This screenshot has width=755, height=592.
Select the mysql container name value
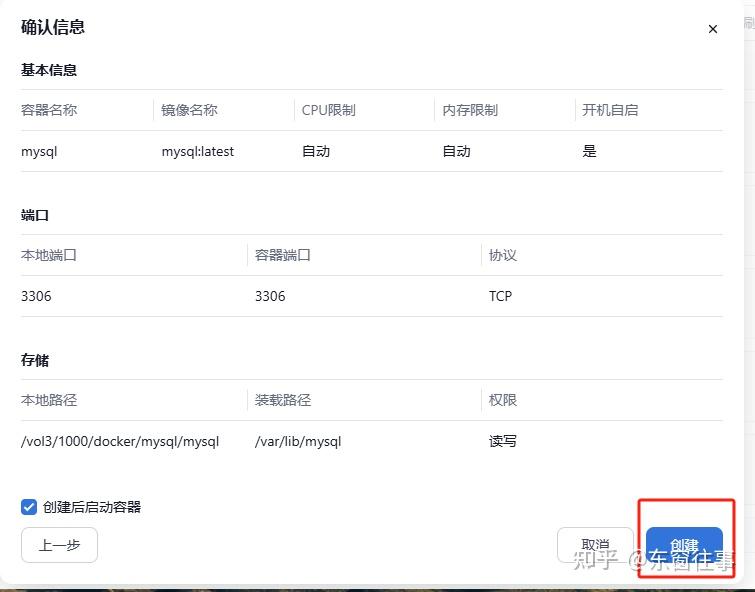pyautogui.click(x=41, y=151)
